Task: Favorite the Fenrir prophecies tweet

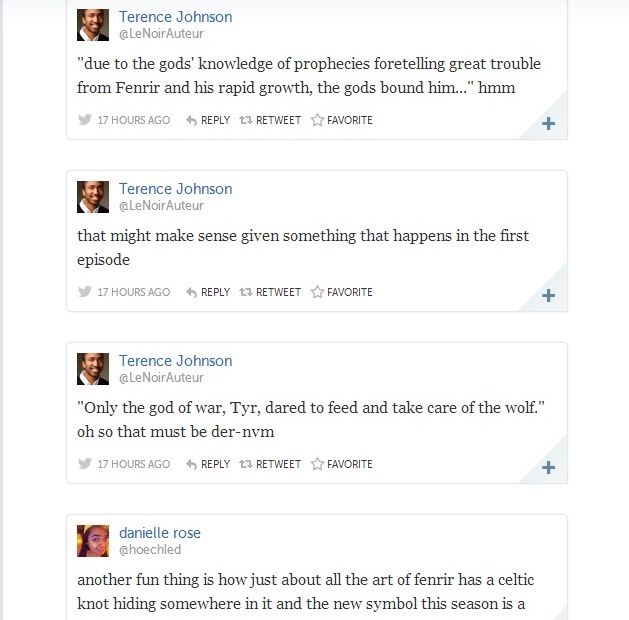Action: (341, 120)
